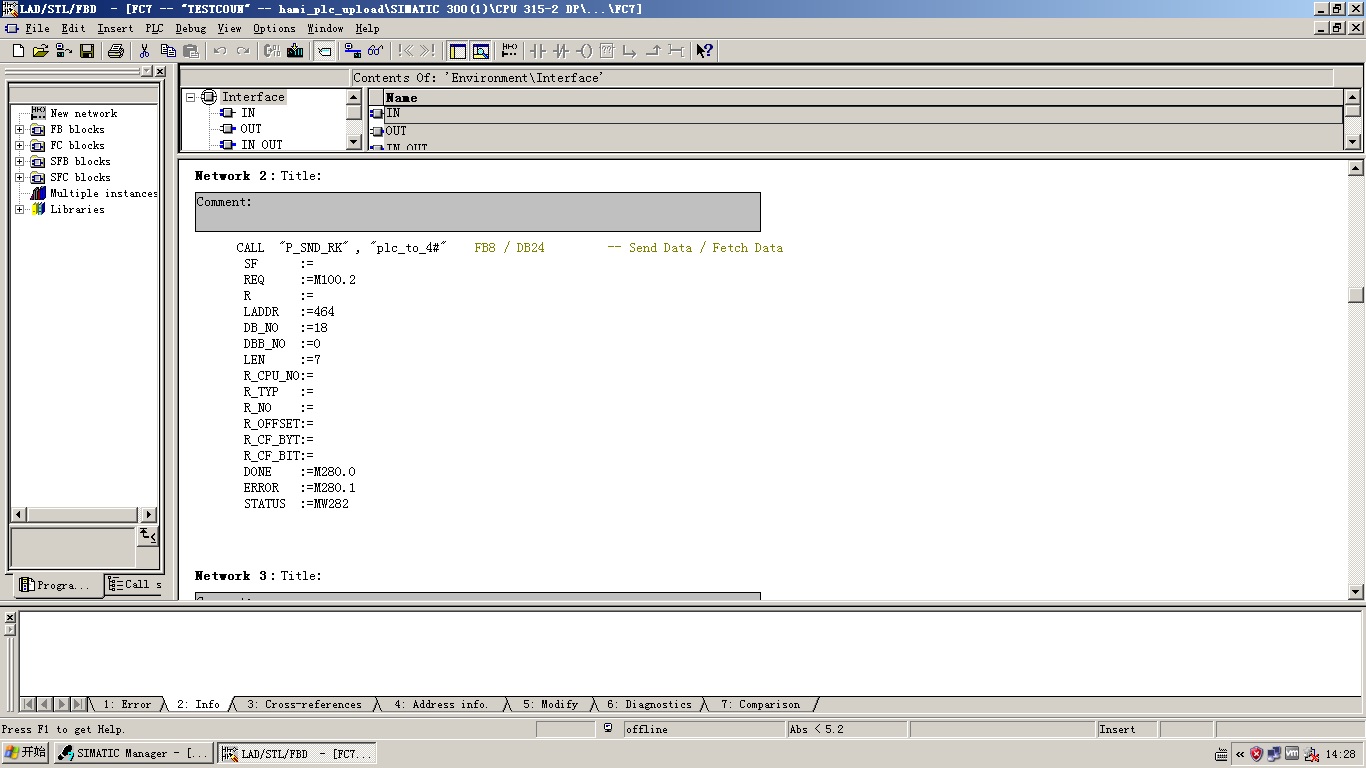Click the Print toolbar icon
This screenshot has width=1366, height=768.
(x=116, y=51)
